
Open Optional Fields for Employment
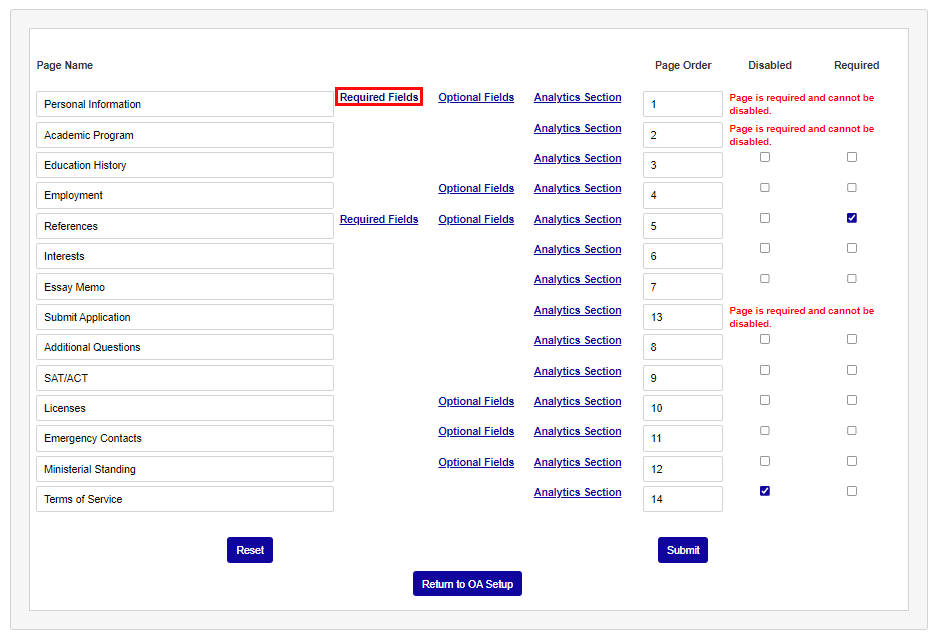(476, 188)
